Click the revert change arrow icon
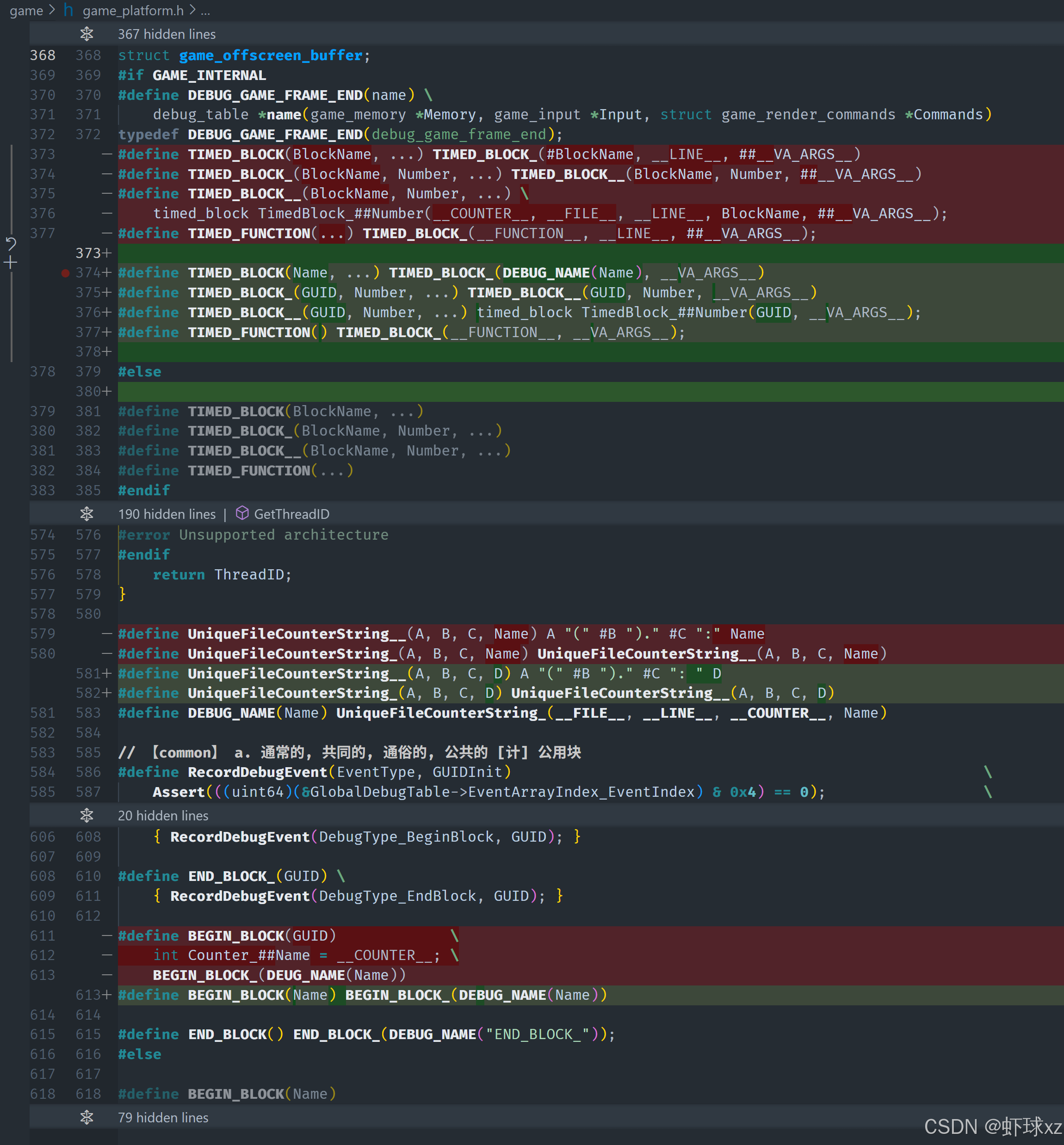The height and width of the screenshot is (1145, 1064). pos(11,244)
